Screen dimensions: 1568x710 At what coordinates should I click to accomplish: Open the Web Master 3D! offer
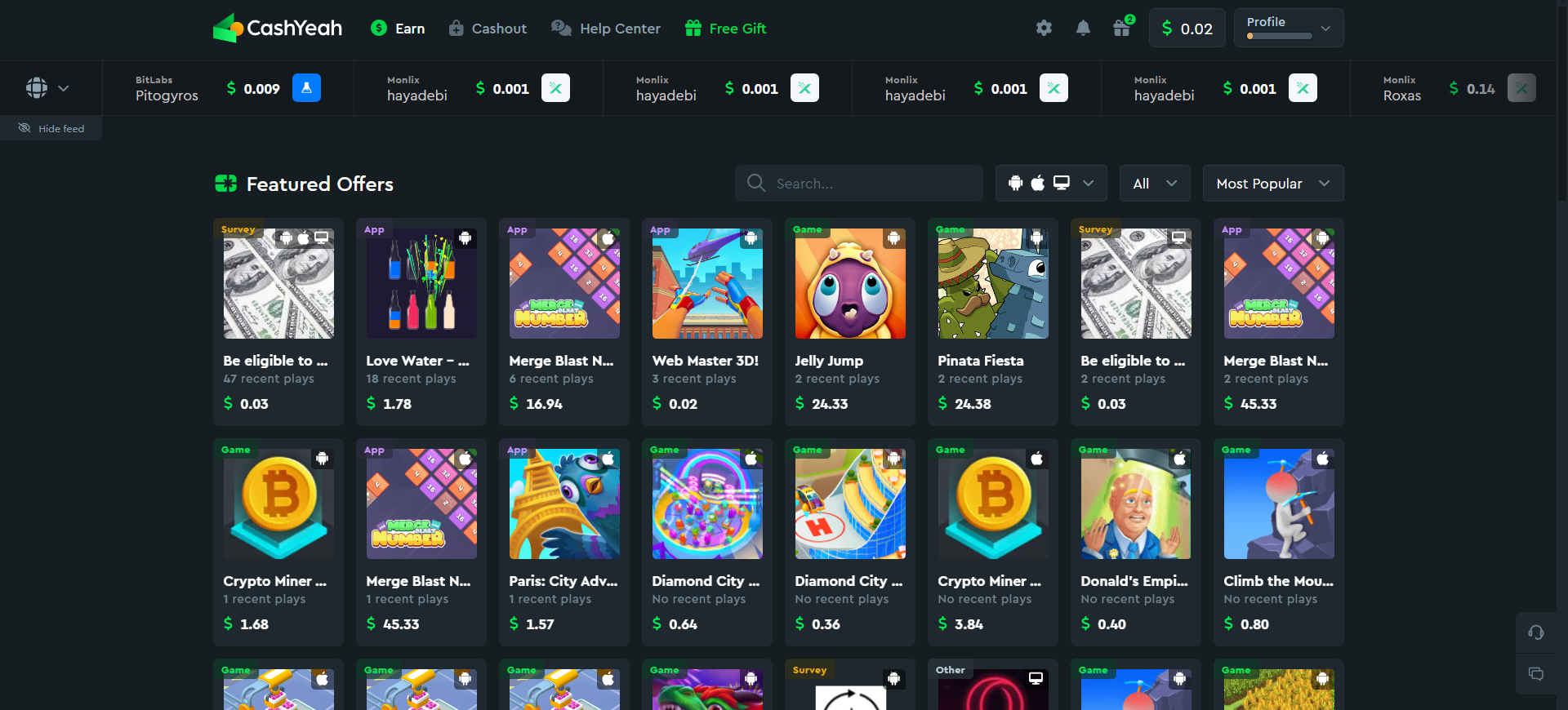point(707,322)
